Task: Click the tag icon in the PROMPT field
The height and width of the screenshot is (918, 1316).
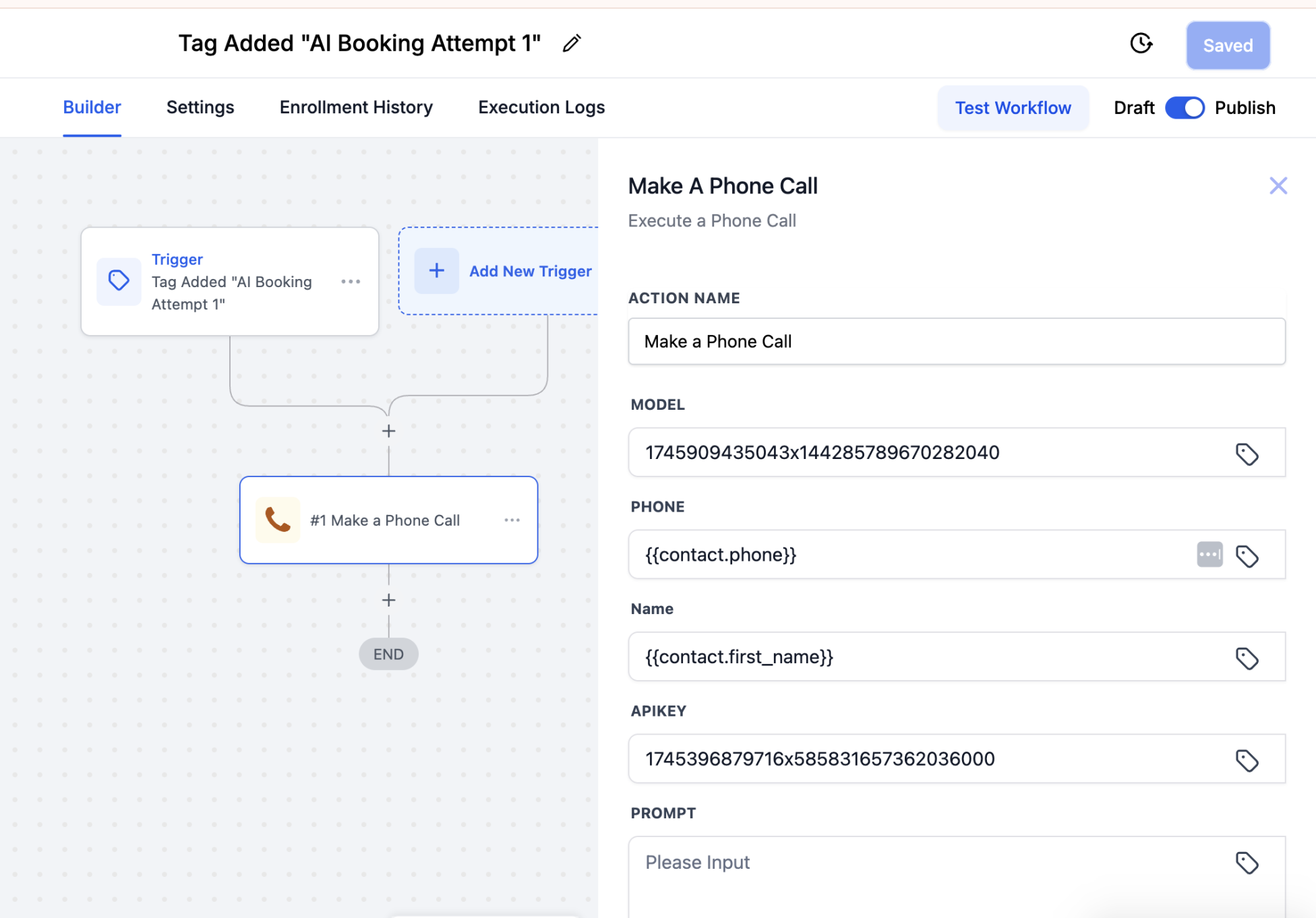Action: coord(1247,863)
